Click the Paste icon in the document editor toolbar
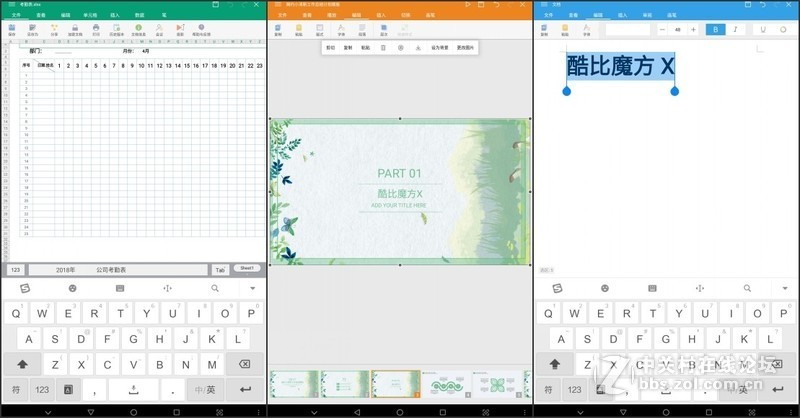This screenshot has width=800, height=418. tap(565, 30)
